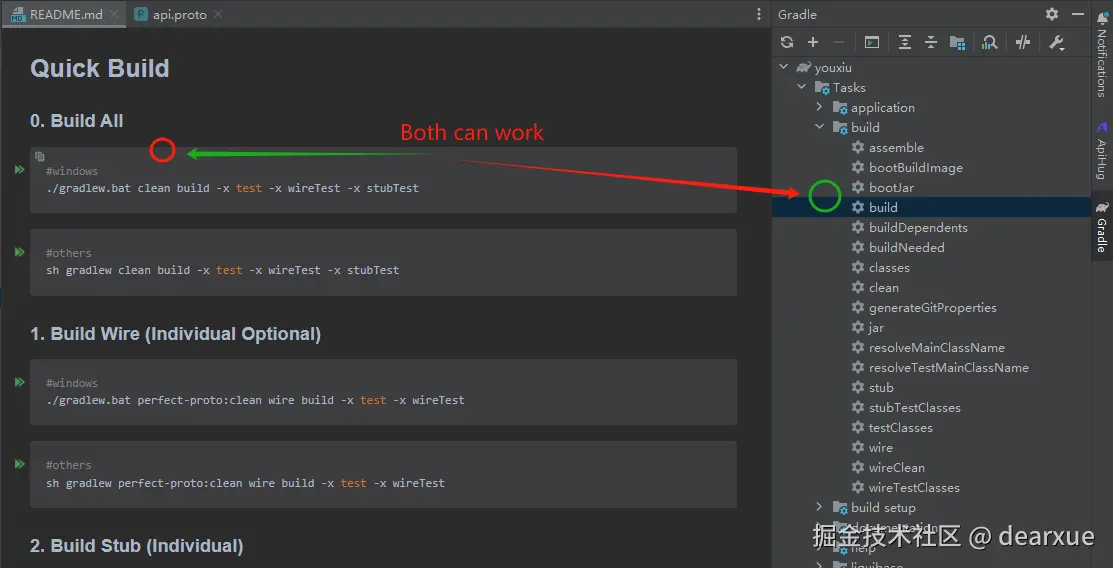The width and height of the screenshot is (1113, 568).
Task: Reload all Gradle projects
Action: (786, 43)
